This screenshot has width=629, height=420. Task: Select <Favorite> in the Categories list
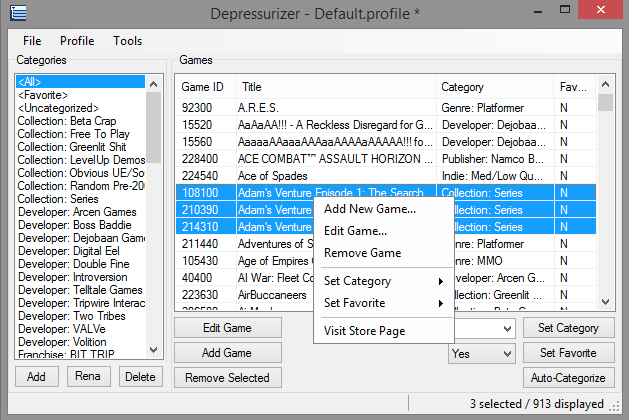(43, 94)
